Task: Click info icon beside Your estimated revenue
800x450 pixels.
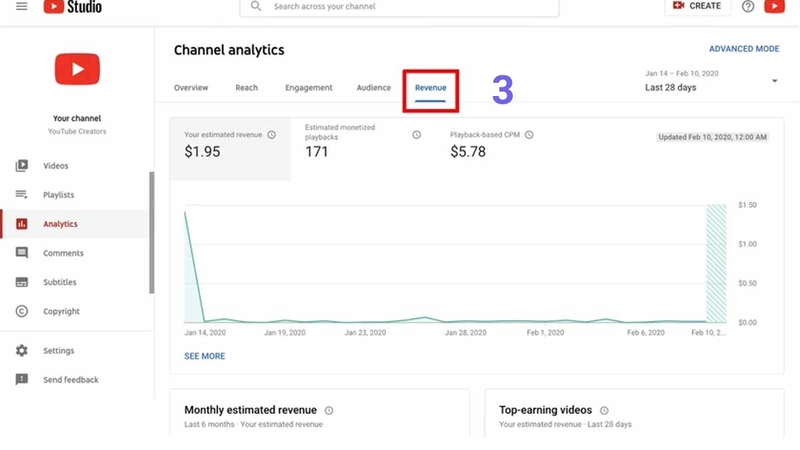Action: pos(271,135)
